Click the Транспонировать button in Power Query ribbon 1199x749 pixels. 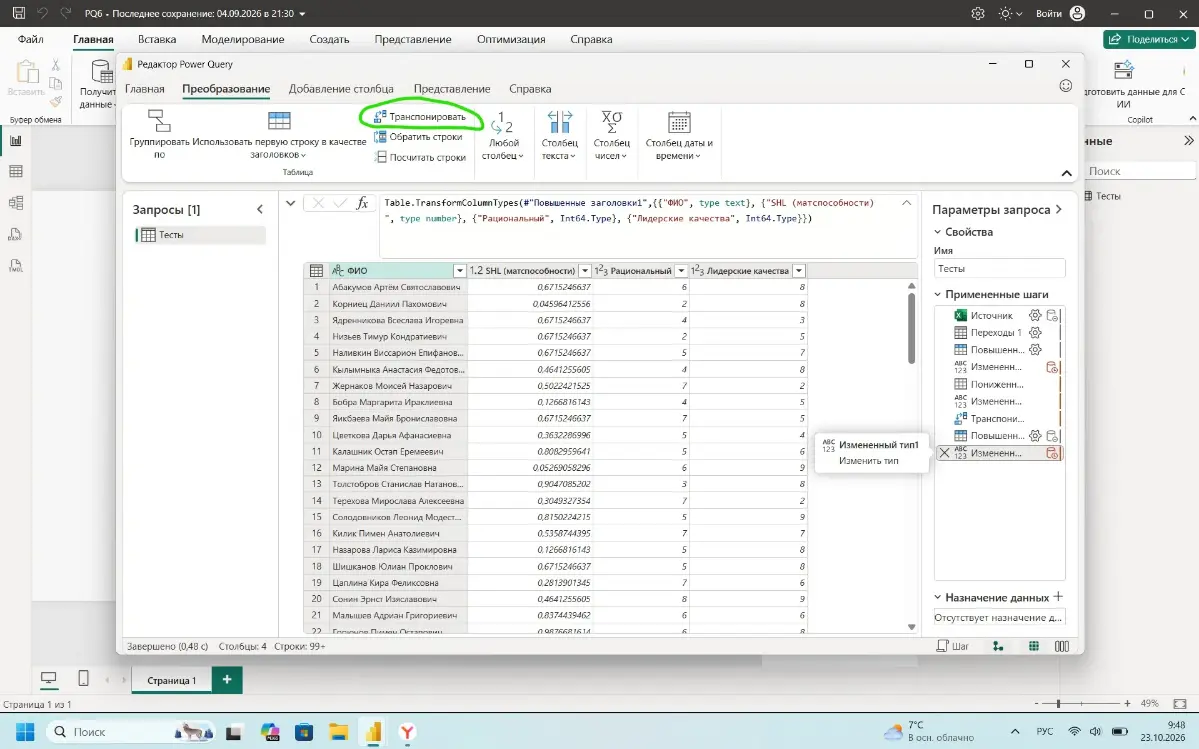click(x=419, y=117)
